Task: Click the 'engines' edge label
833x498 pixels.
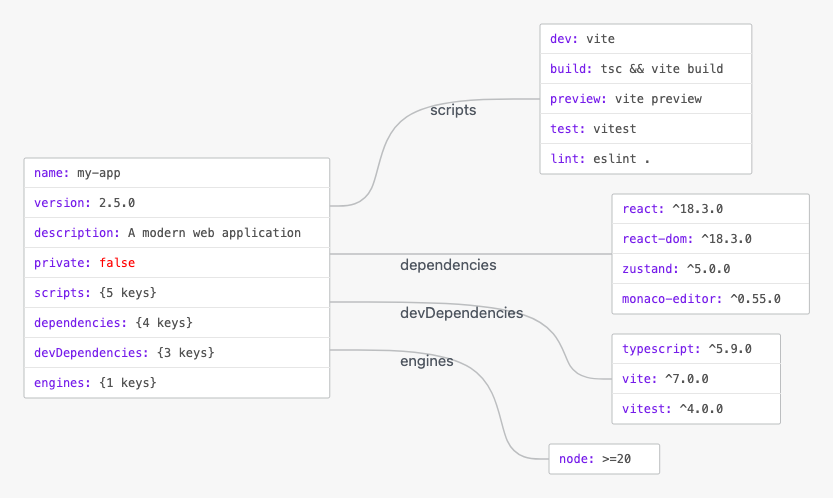Action: 427,361
